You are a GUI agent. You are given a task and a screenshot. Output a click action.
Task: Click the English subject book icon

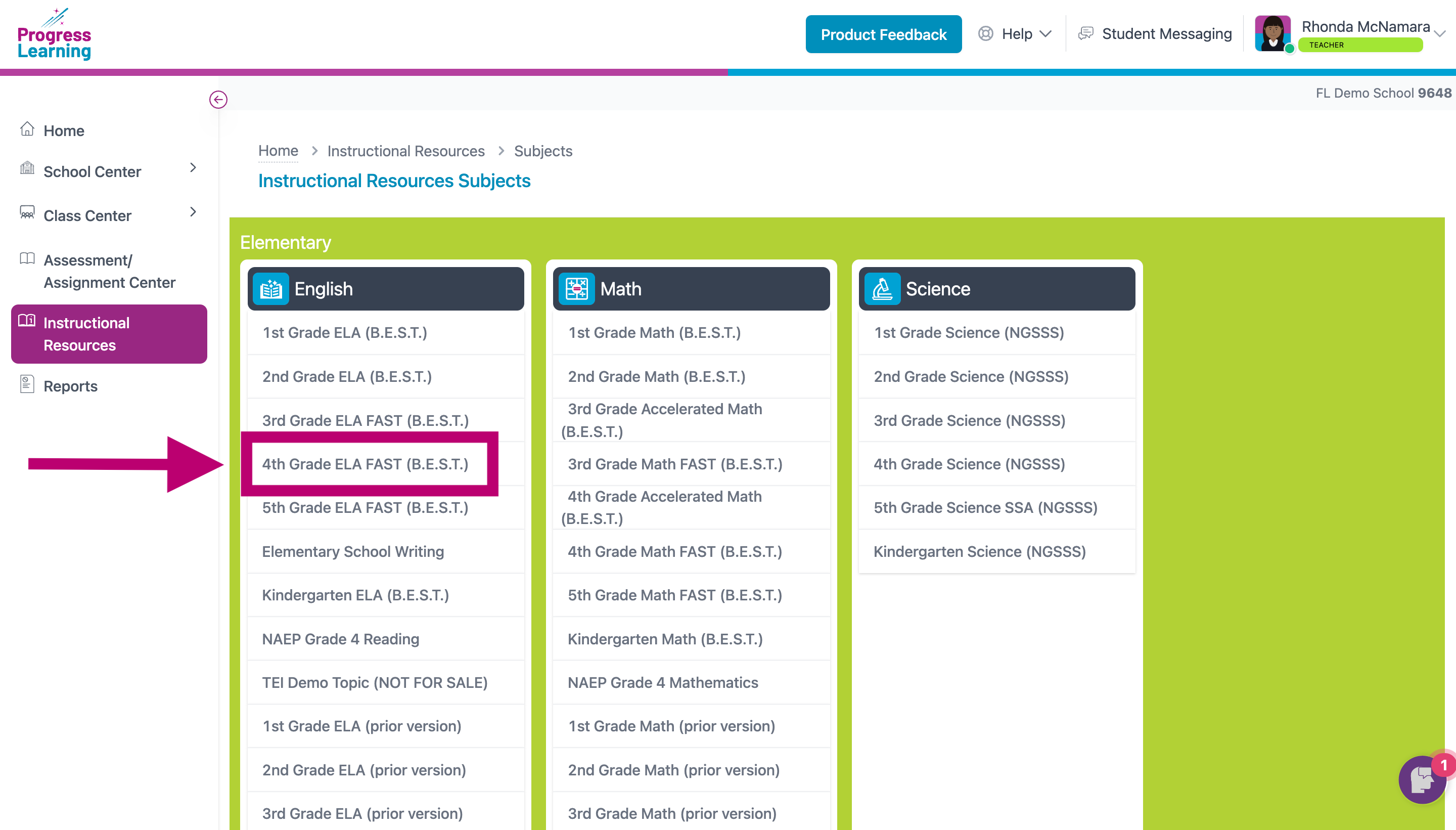[270, 289]
